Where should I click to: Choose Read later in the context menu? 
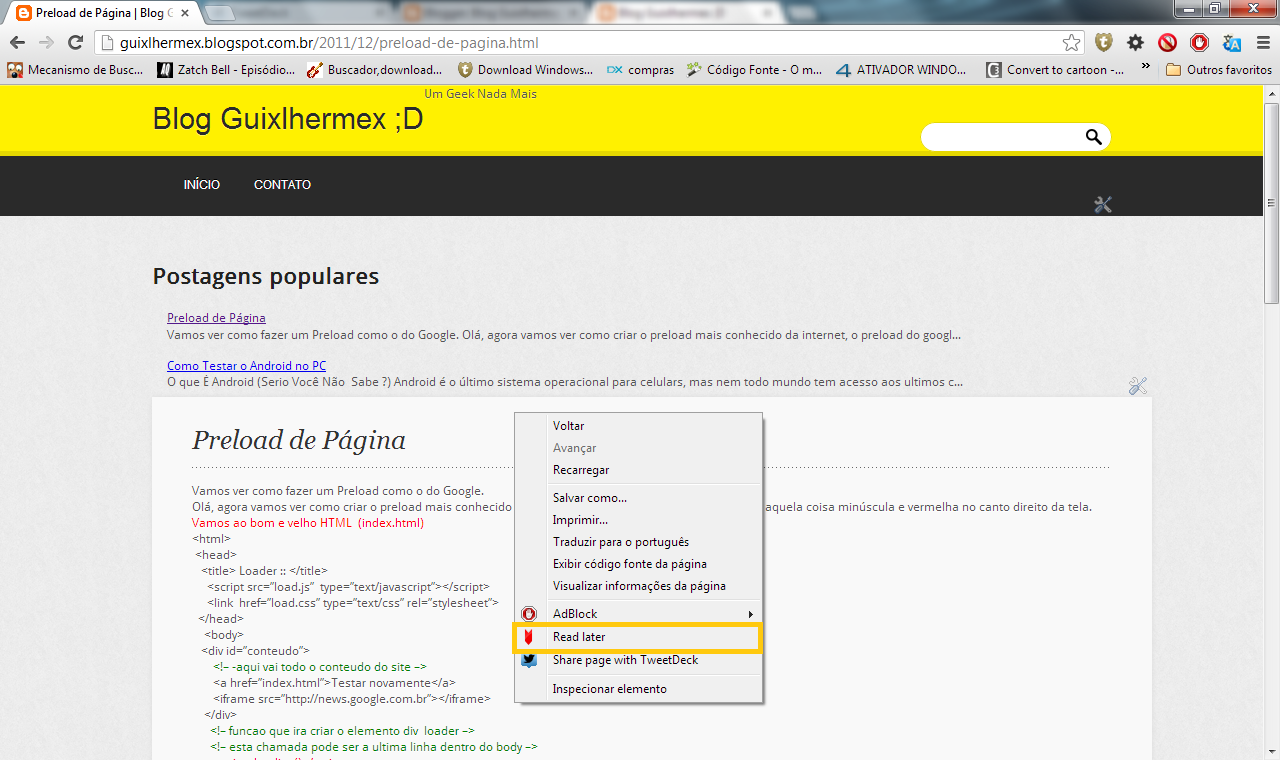pos(638,637)
